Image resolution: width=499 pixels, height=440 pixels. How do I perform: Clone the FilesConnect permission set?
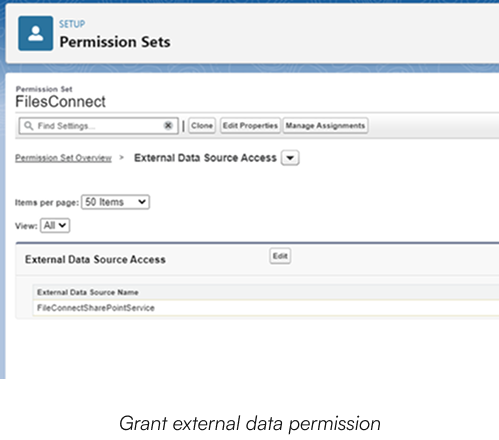(x=202, y=126)
